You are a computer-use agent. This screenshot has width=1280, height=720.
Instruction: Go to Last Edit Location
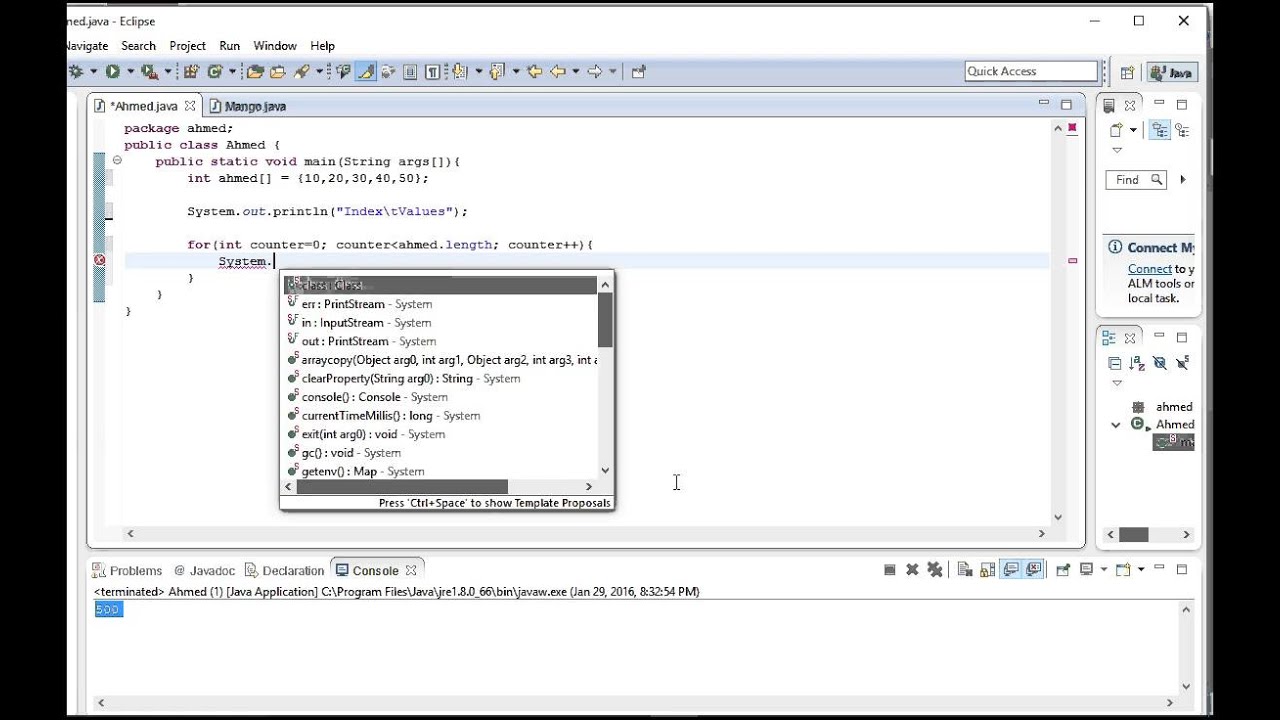pos(535,72)
